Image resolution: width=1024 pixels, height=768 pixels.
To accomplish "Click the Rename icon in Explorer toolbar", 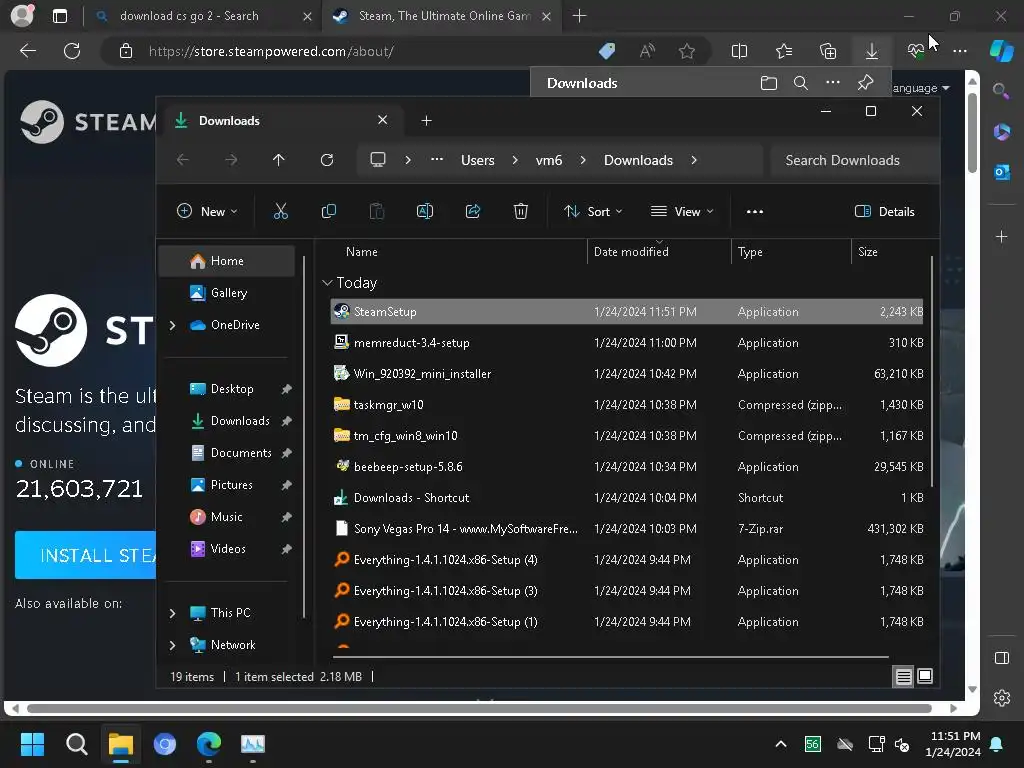I will [424, 211].
